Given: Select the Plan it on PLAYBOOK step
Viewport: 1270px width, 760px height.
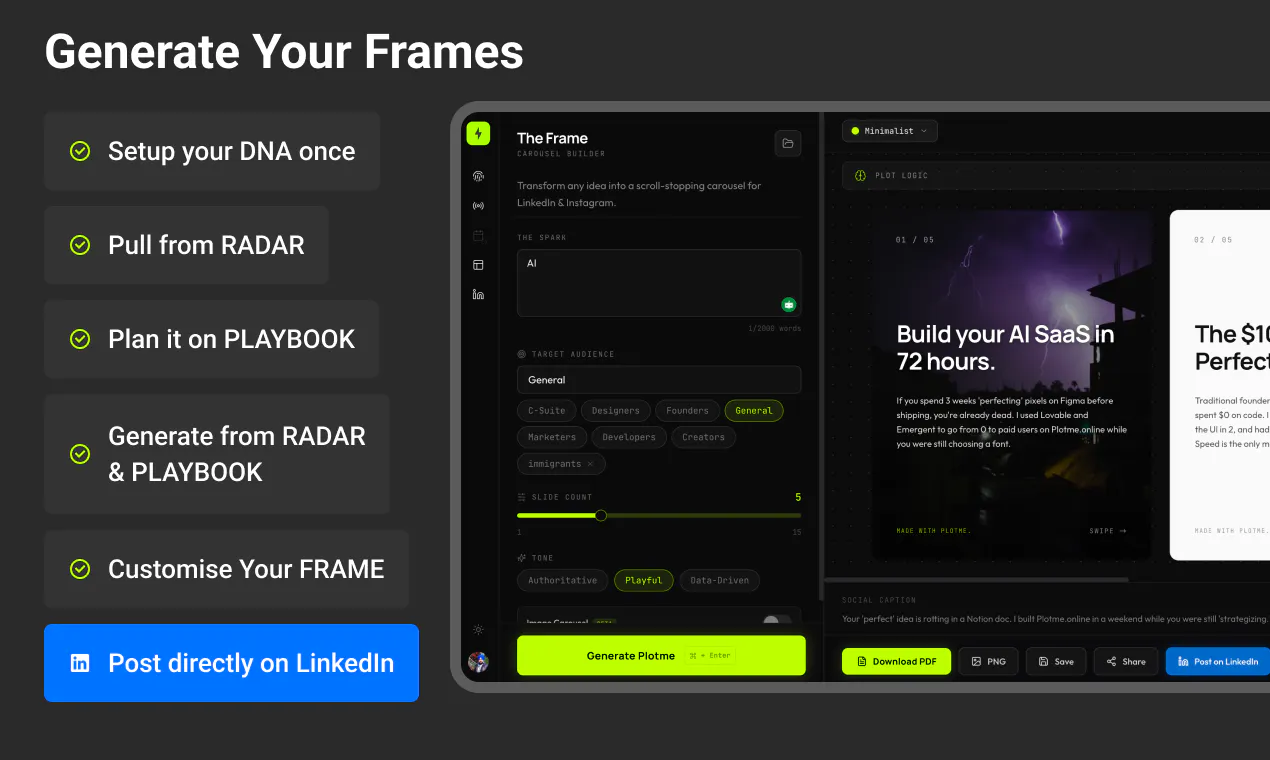Looking at the screenshot, I should click(211, 339).
